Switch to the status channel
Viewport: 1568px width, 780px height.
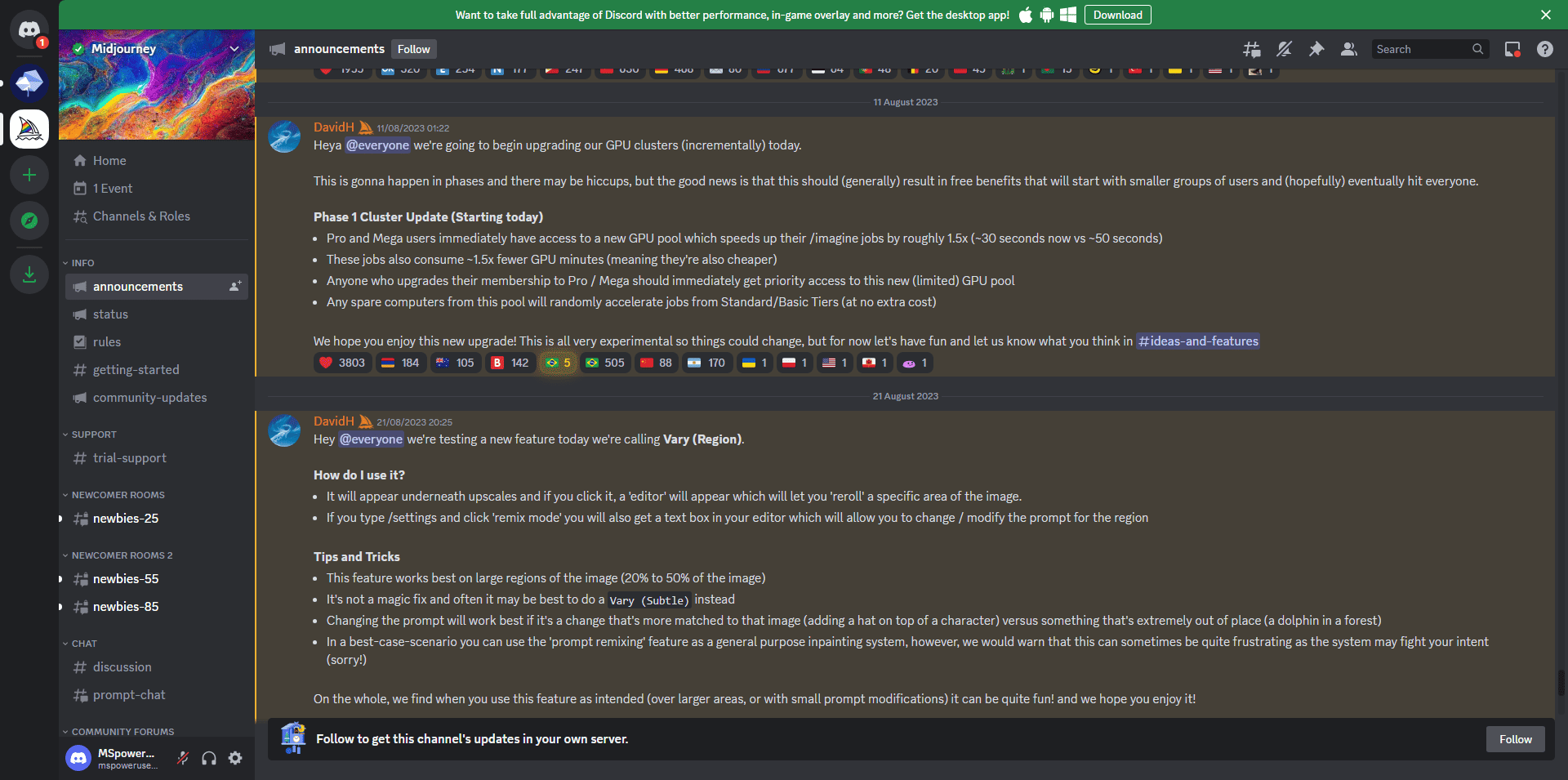(x=157, y=314)
